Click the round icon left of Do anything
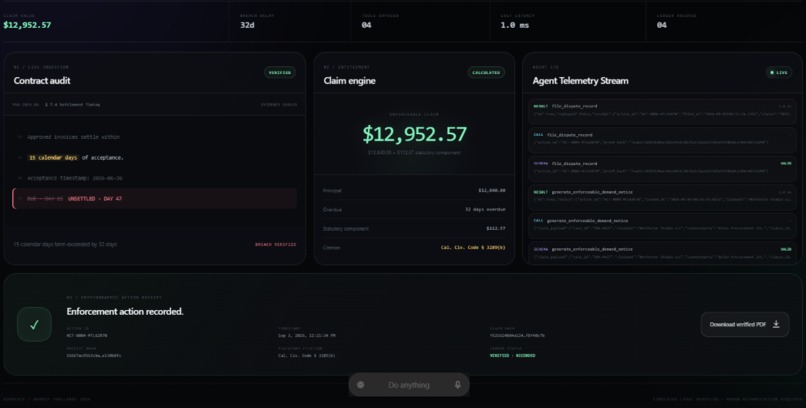Image resolution: width=806 pixels, height=408 pixels. point(361,385)
